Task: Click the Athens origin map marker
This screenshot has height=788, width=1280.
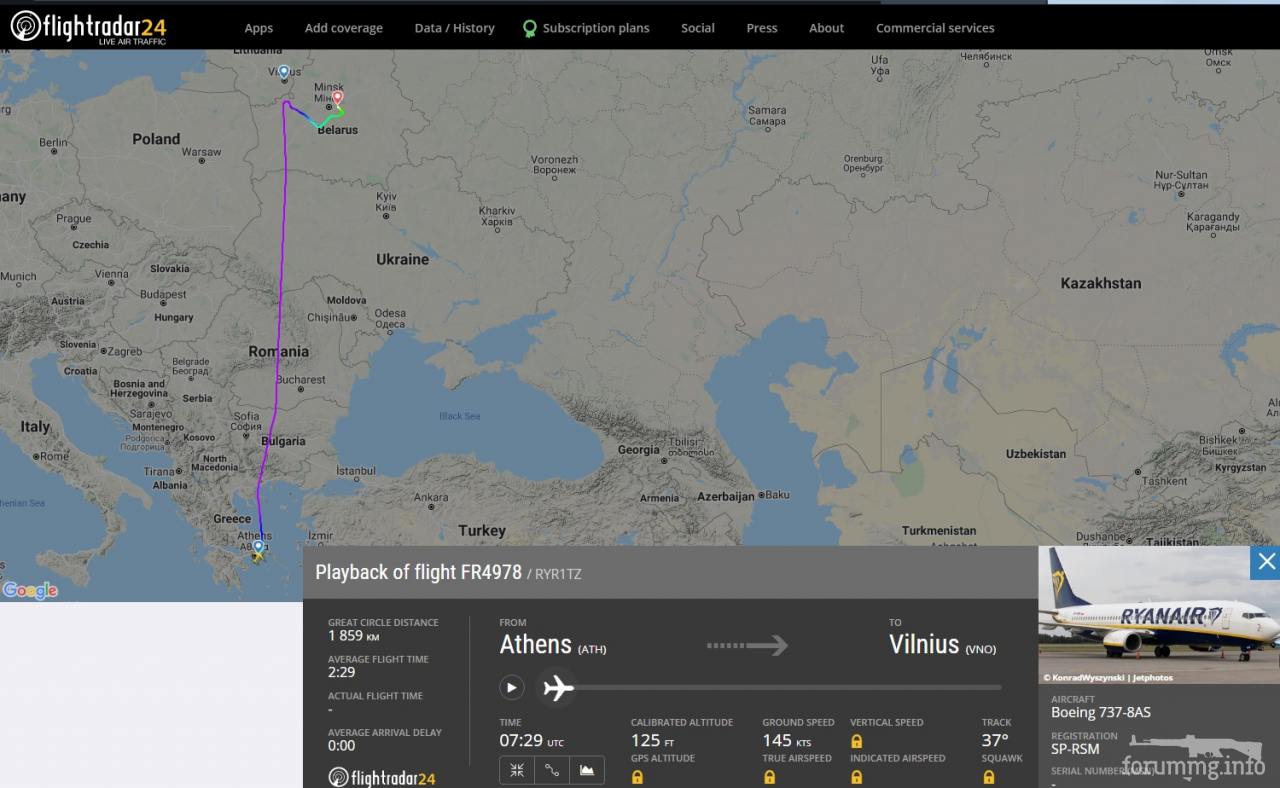Action: (x=258, y=548)
